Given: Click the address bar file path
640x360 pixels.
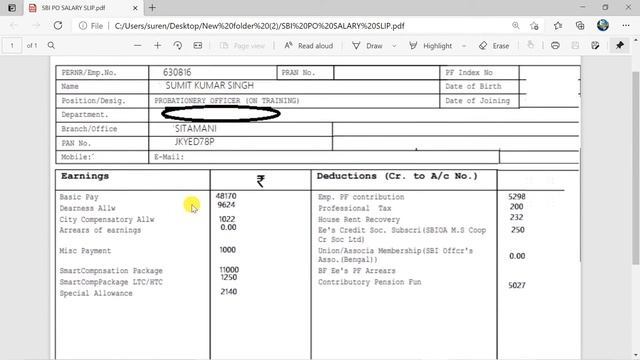Looking at the screenshot, I should pyautogui.click(x=260, y=26).
